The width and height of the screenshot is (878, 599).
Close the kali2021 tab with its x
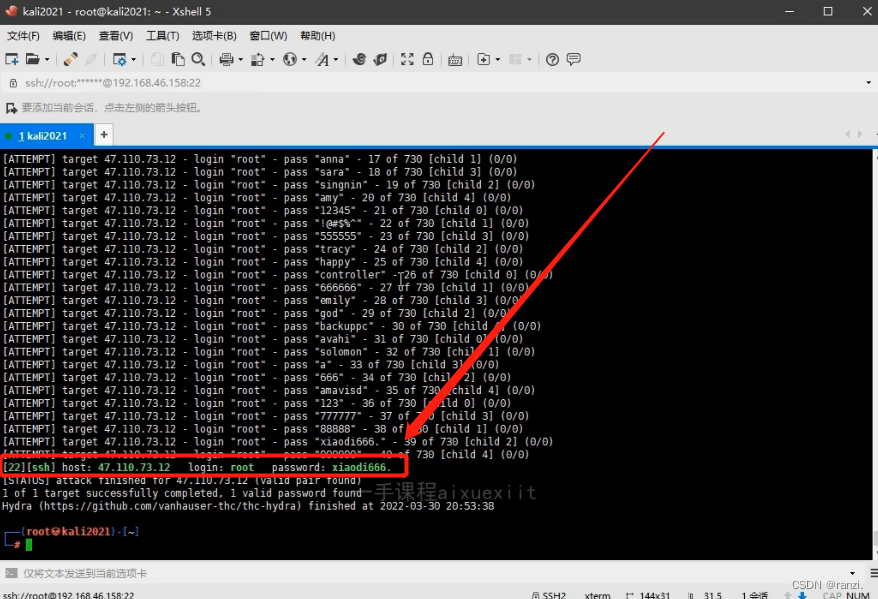82,136
